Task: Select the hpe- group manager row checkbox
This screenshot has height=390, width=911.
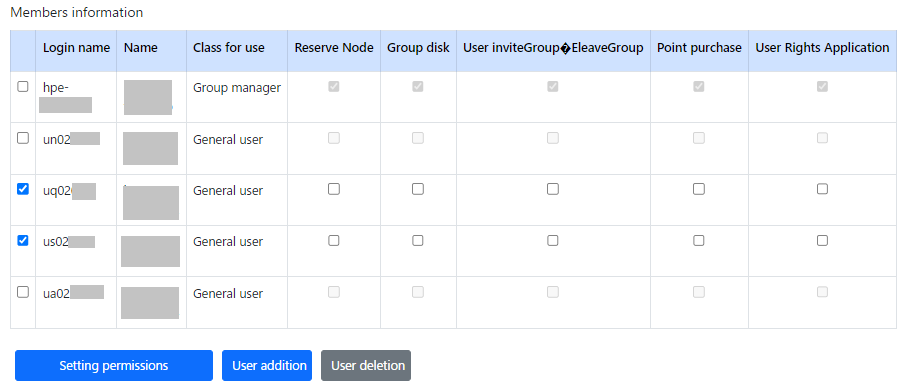Action: click(x=23, y=87)
